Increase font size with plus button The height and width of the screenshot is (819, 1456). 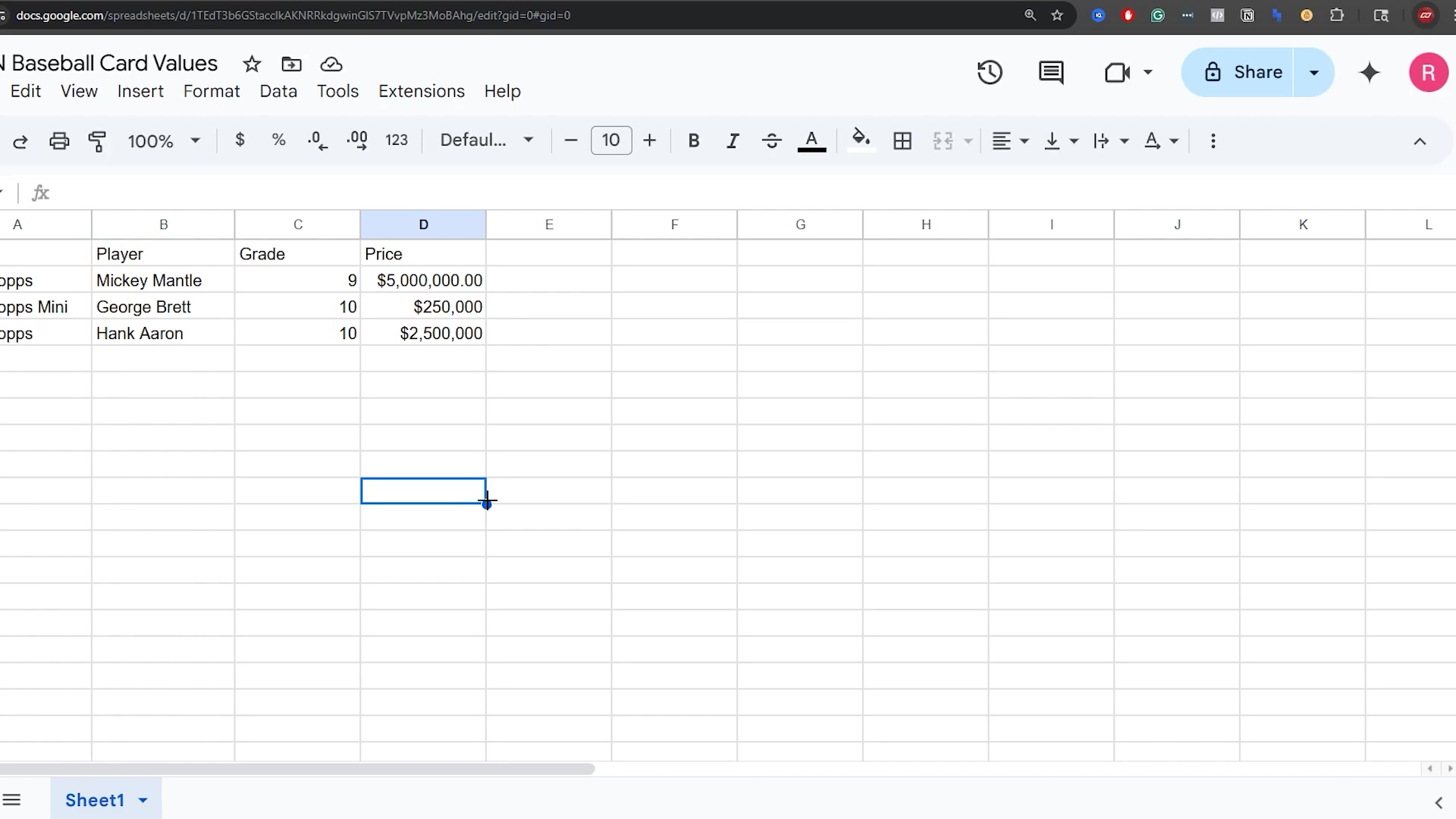[x=649, y=140]
